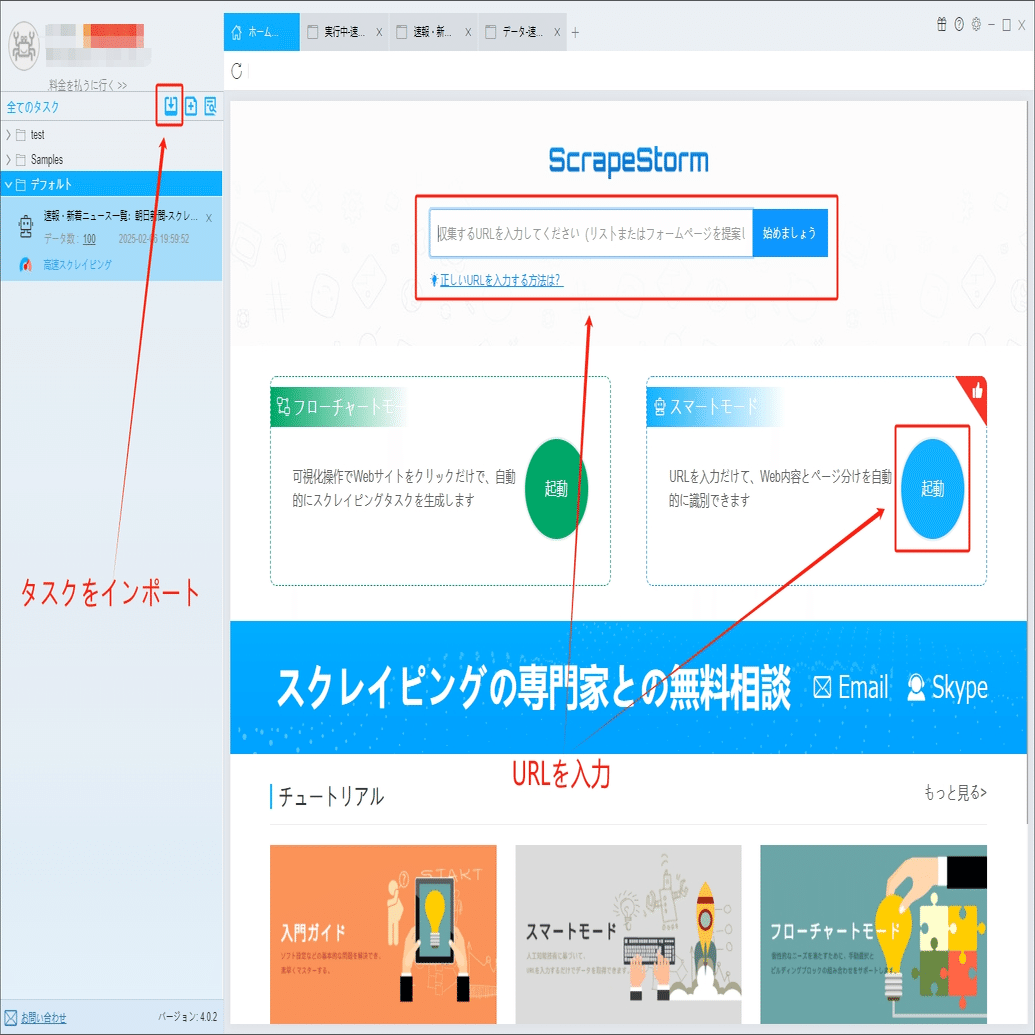
Task: Click the user avatar robot icon
Action: point(24,46)
